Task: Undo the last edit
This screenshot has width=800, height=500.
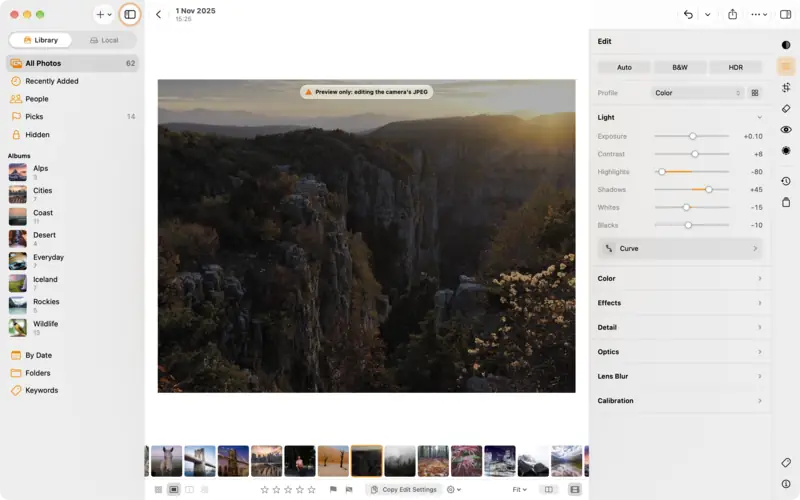Action: click(688, 14)
